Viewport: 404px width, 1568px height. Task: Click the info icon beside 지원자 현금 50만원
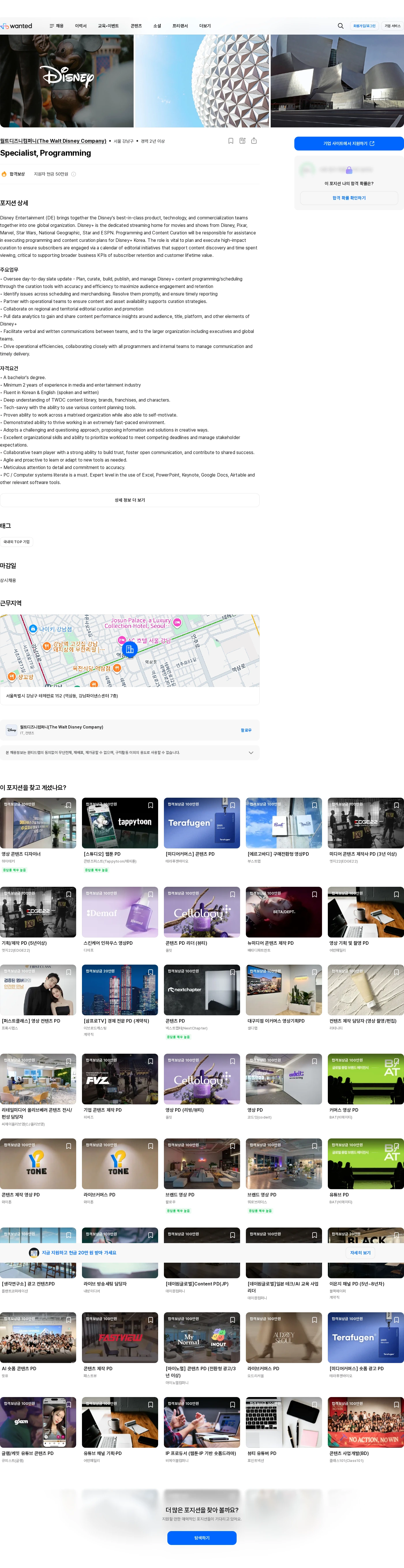(x=74, y=174)
